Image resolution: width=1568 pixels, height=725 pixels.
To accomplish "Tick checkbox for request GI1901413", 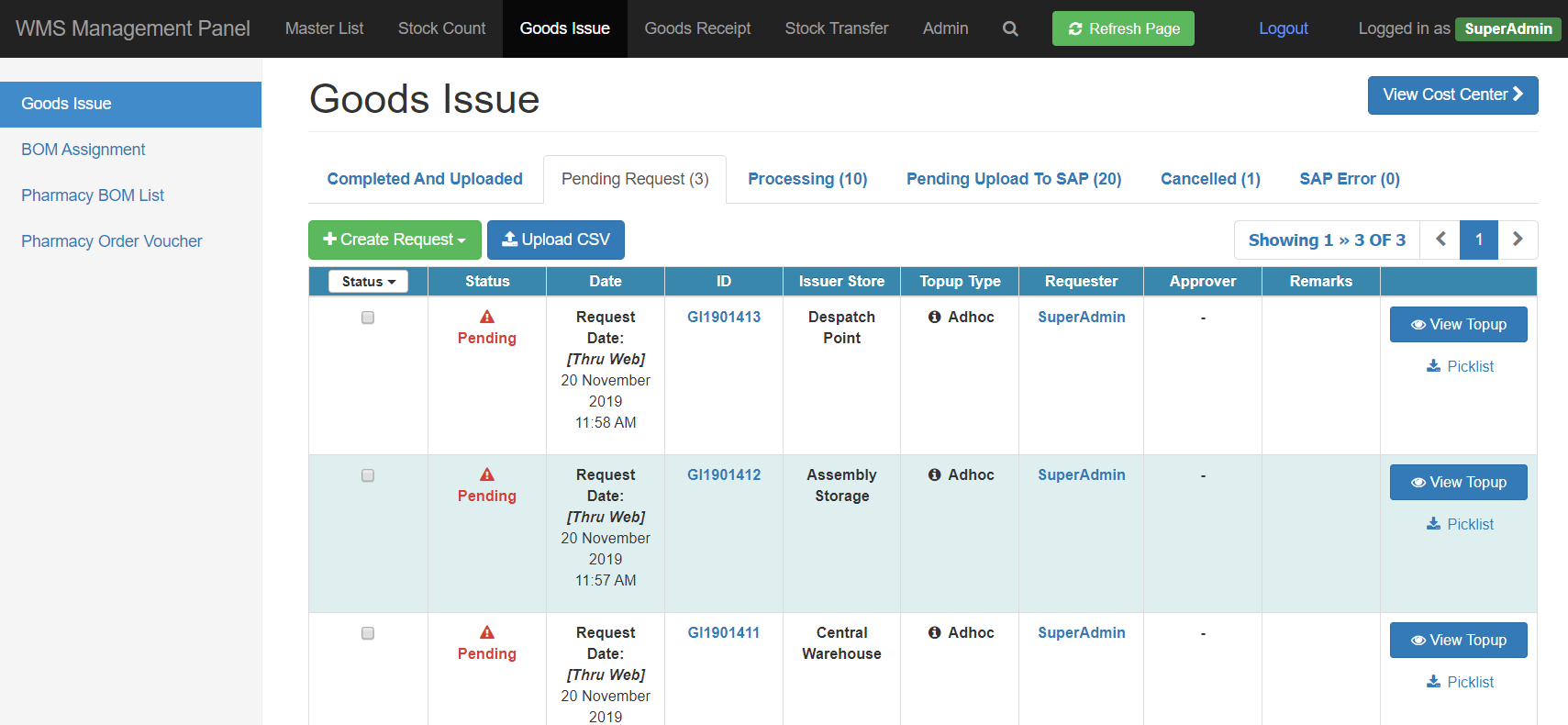I will pyautogui.click(x=368, y=318).
